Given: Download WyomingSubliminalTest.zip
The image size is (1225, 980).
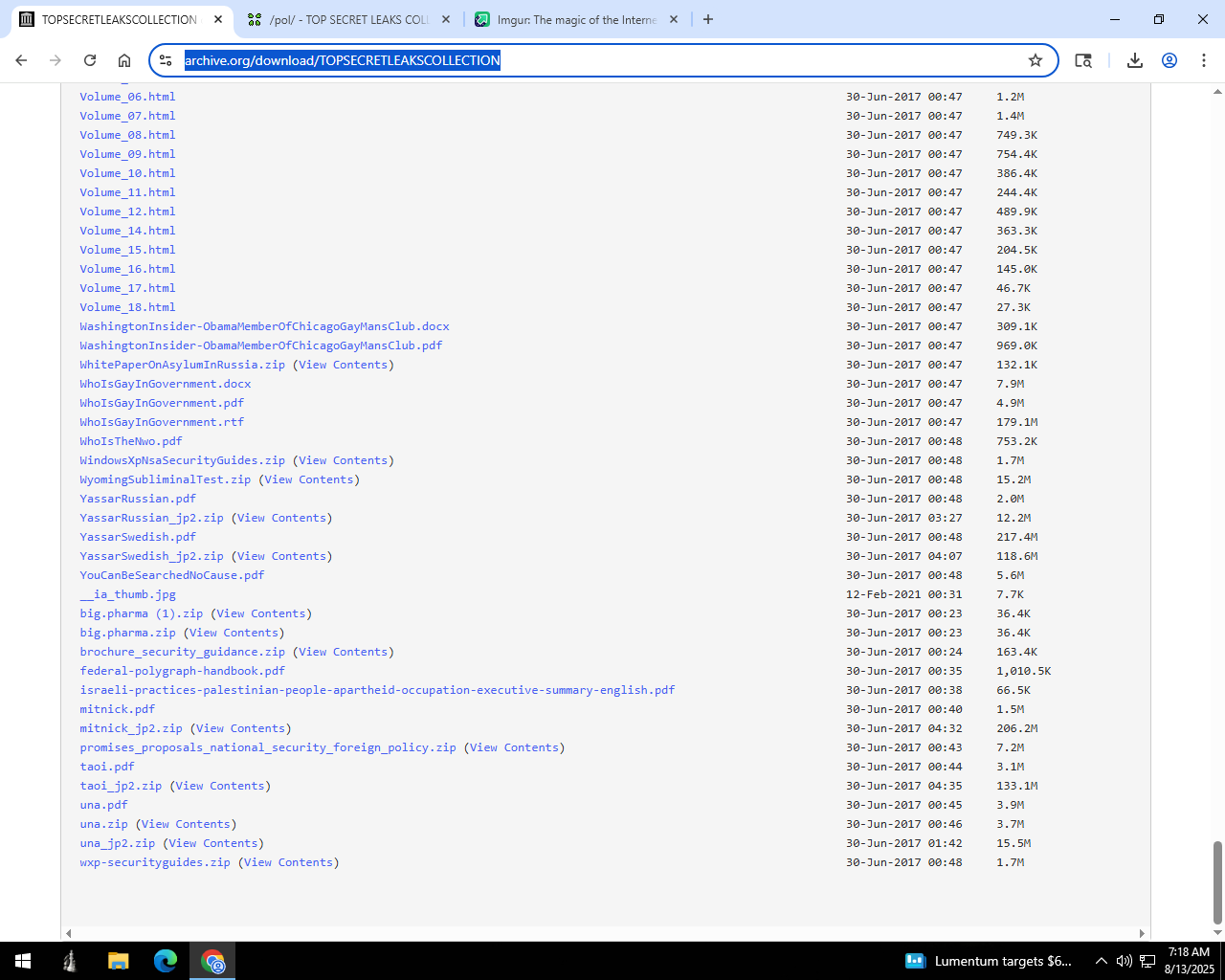Looking at the screenshot, I should click(x=166, y=479).
